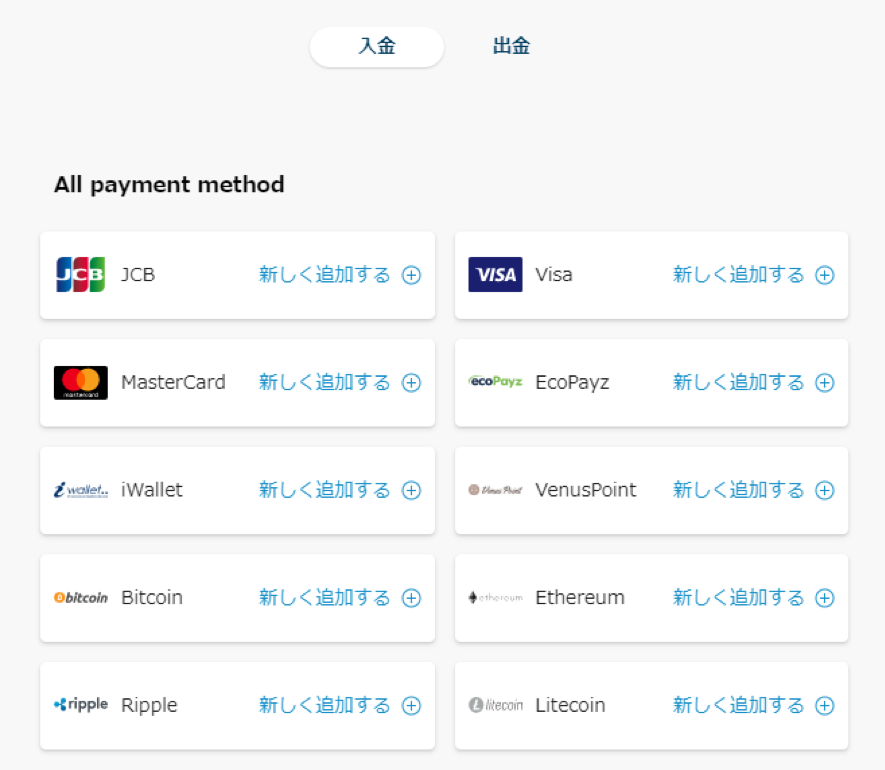Click the iWallet logo
This screenshot has width=885, height=770.
(81, 490)
